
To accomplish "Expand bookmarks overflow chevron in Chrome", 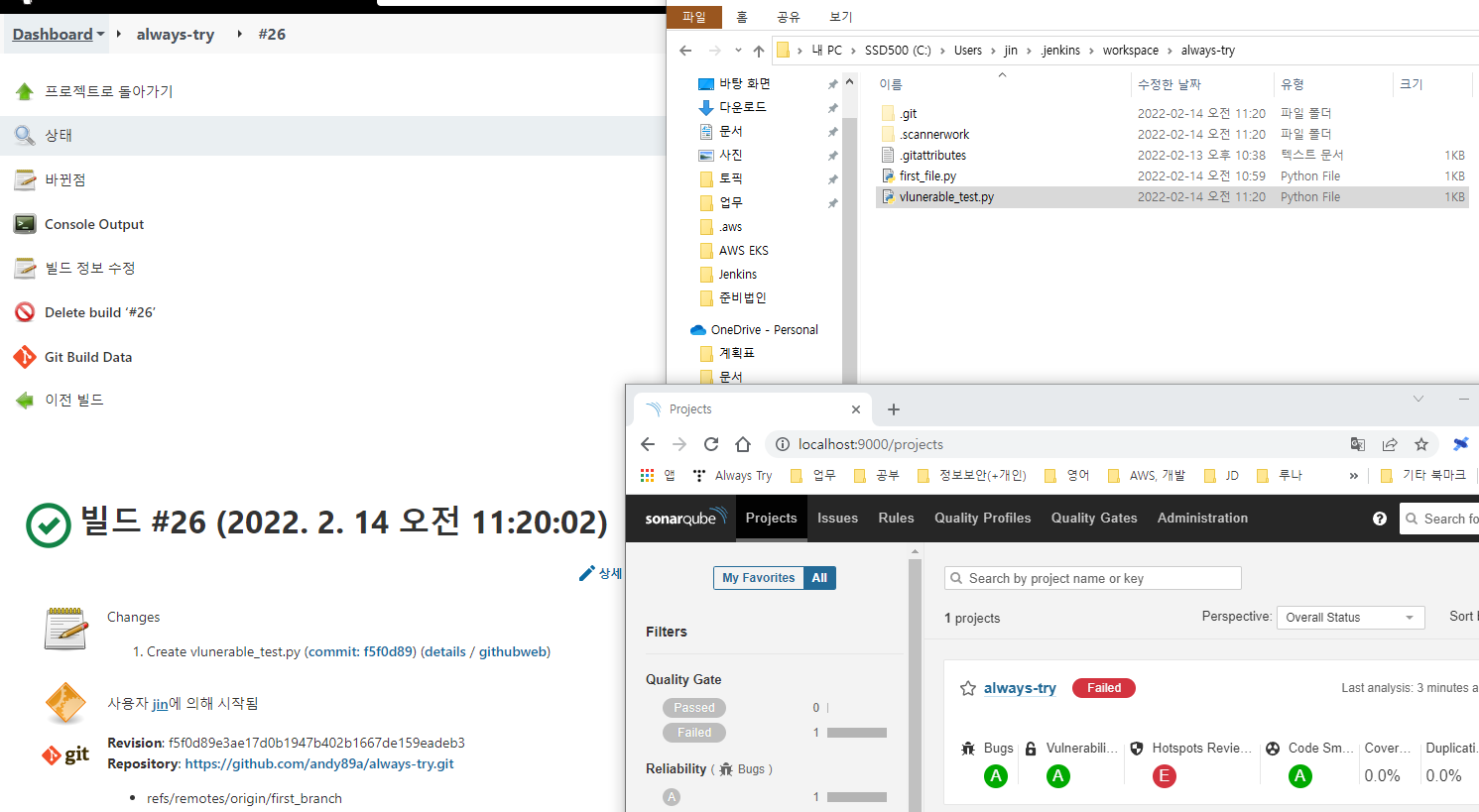I will [1354, 475].
